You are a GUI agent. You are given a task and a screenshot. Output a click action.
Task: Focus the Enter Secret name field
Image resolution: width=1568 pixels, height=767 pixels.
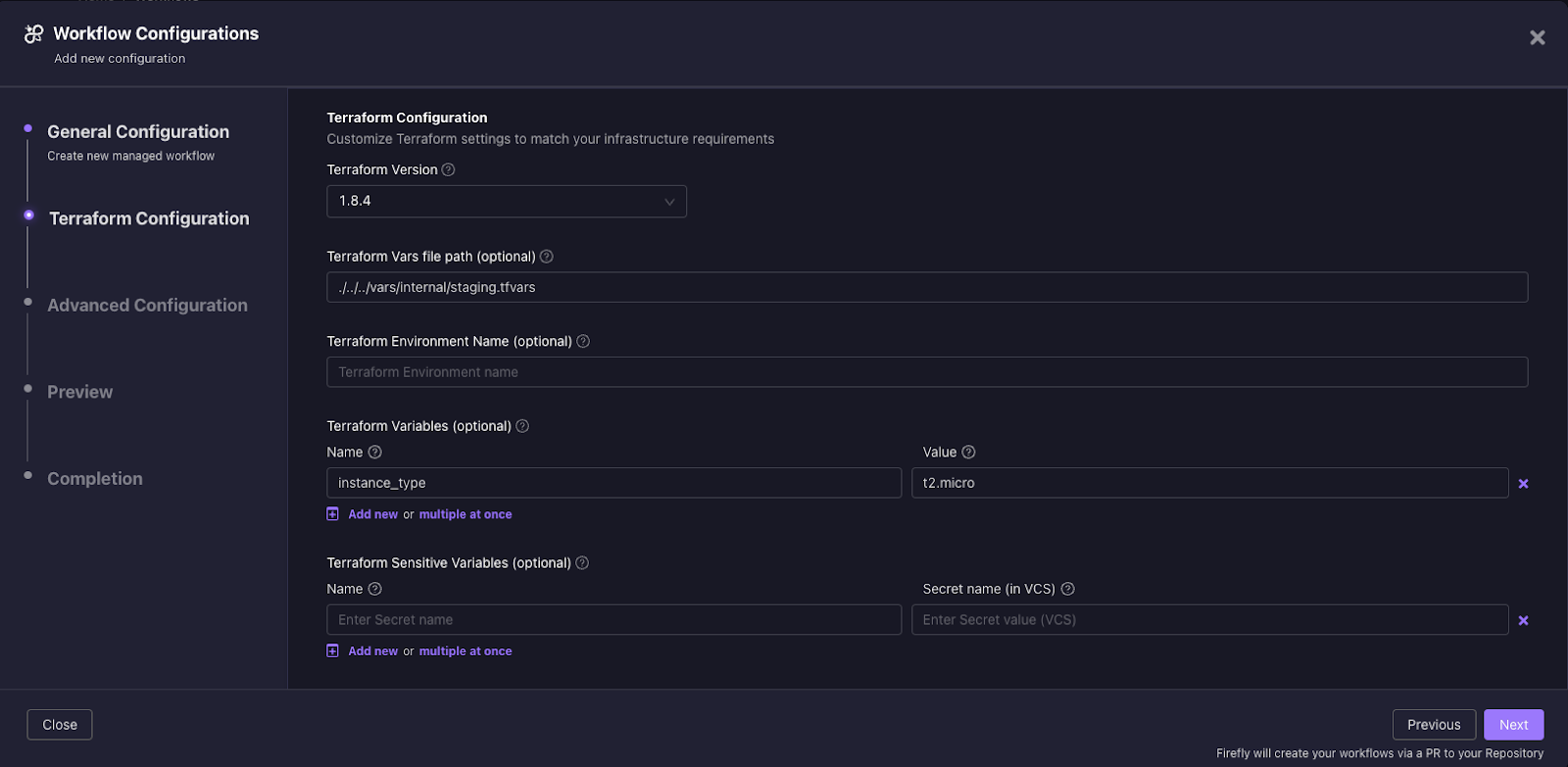613,619
